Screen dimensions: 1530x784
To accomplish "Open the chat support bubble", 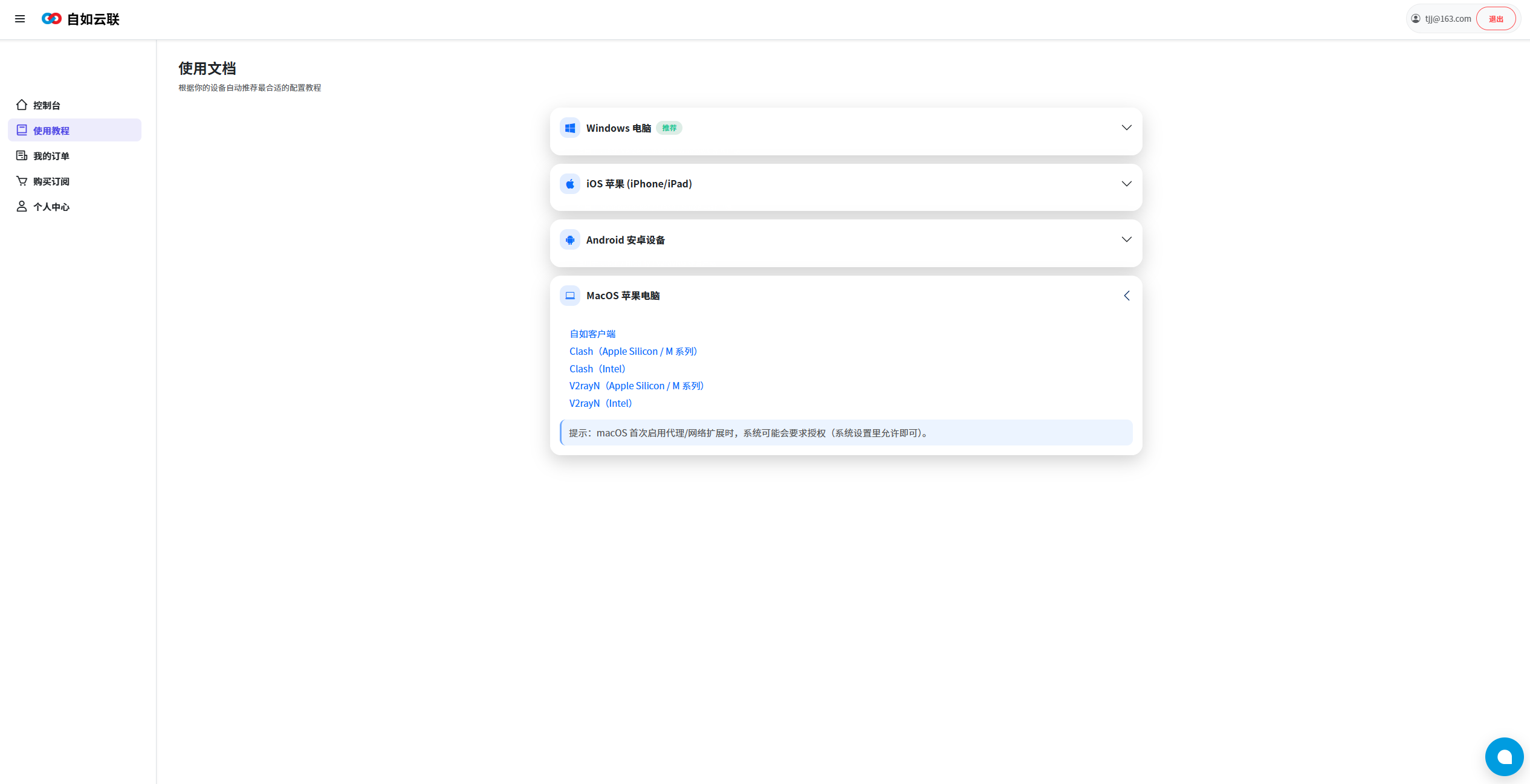I will click(1504, 756).
